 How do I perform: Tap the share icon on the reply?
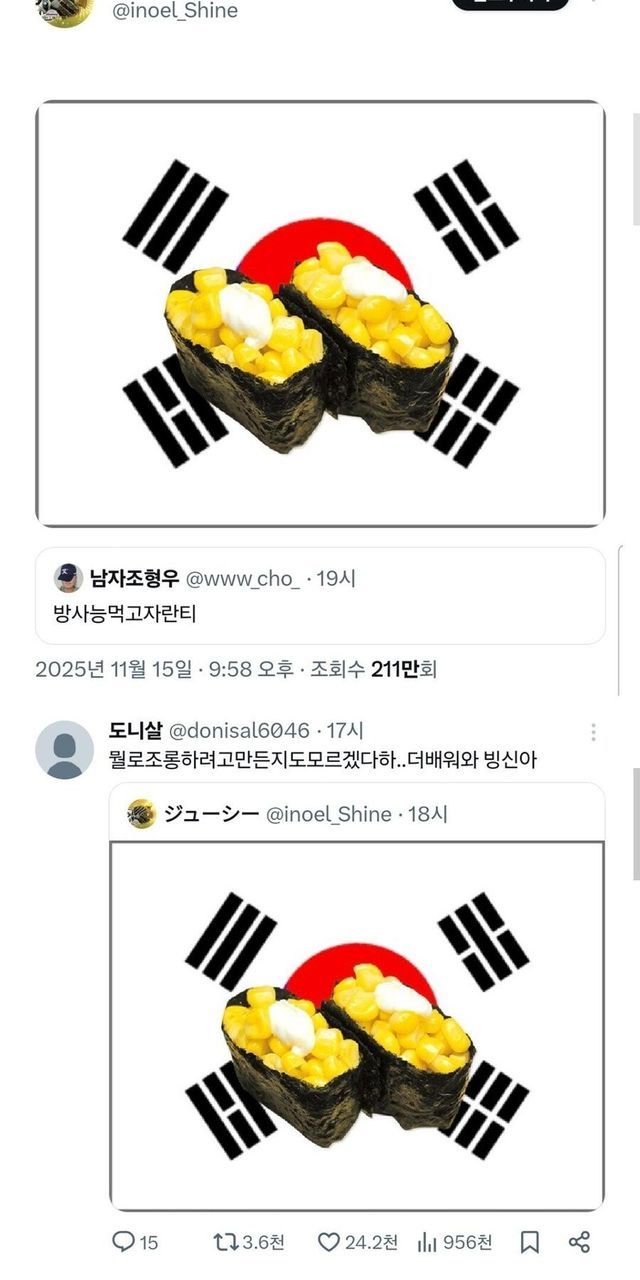pyautogui.click(x=579, y=1242)
